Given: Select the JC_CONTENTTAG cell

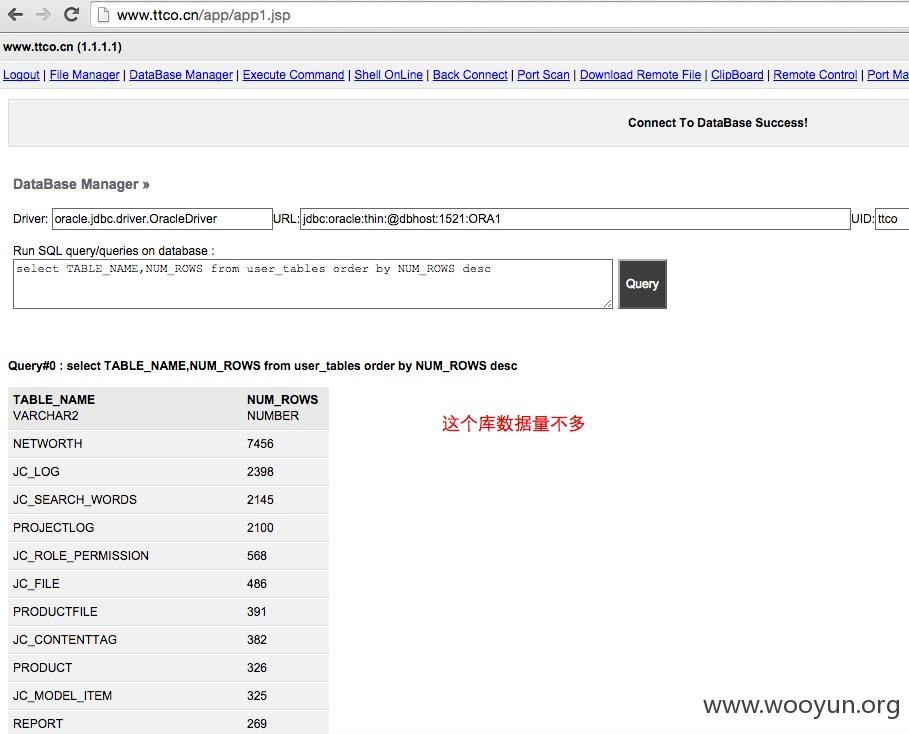Looking at the screenshot, I should point(65,639).
